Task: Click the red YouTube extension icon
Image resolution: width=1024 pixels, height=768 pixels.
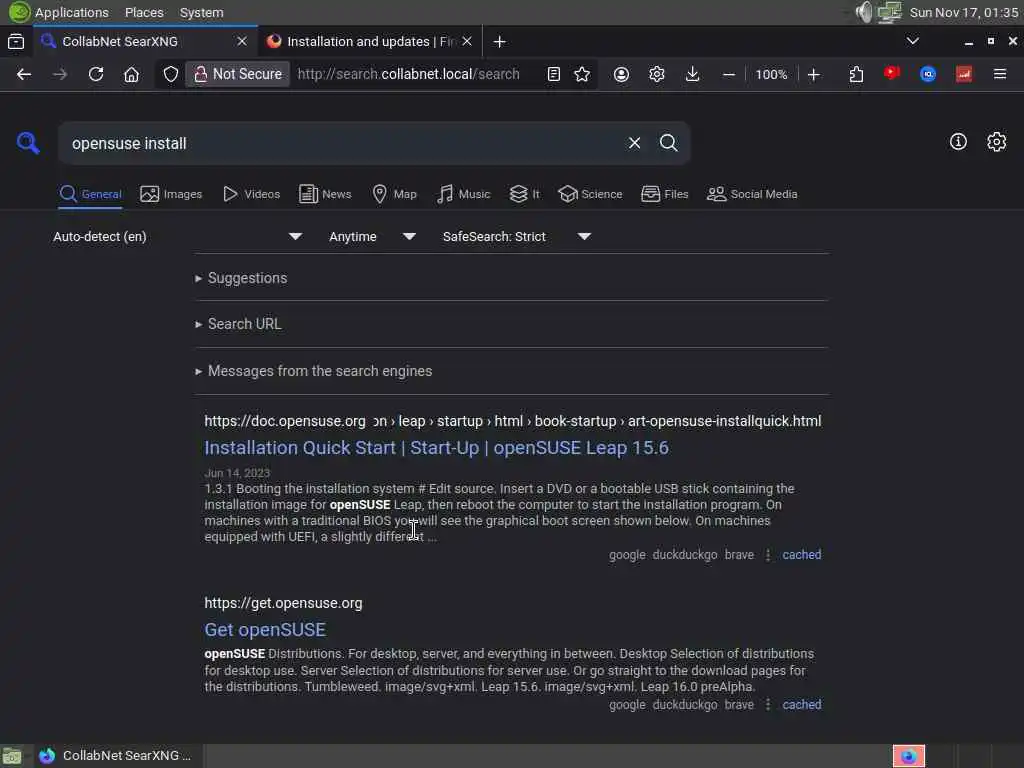Action: click(x=892, y=74)
